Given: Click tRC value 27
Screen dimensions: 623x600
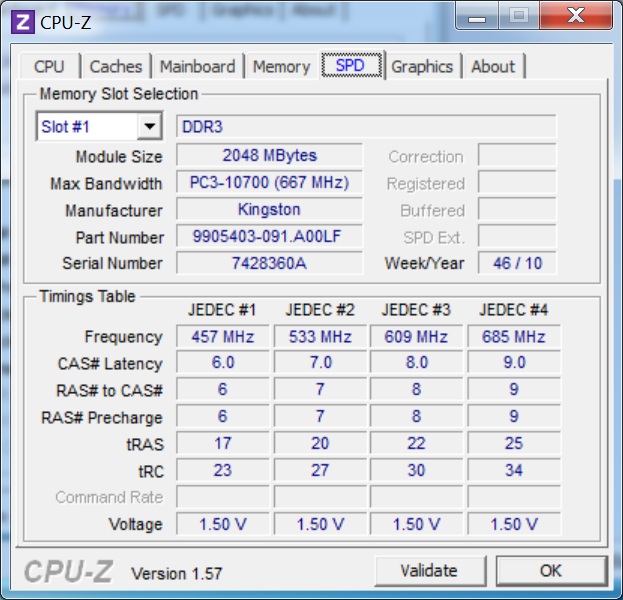Looking at the screenshot, I should point(320,470).
